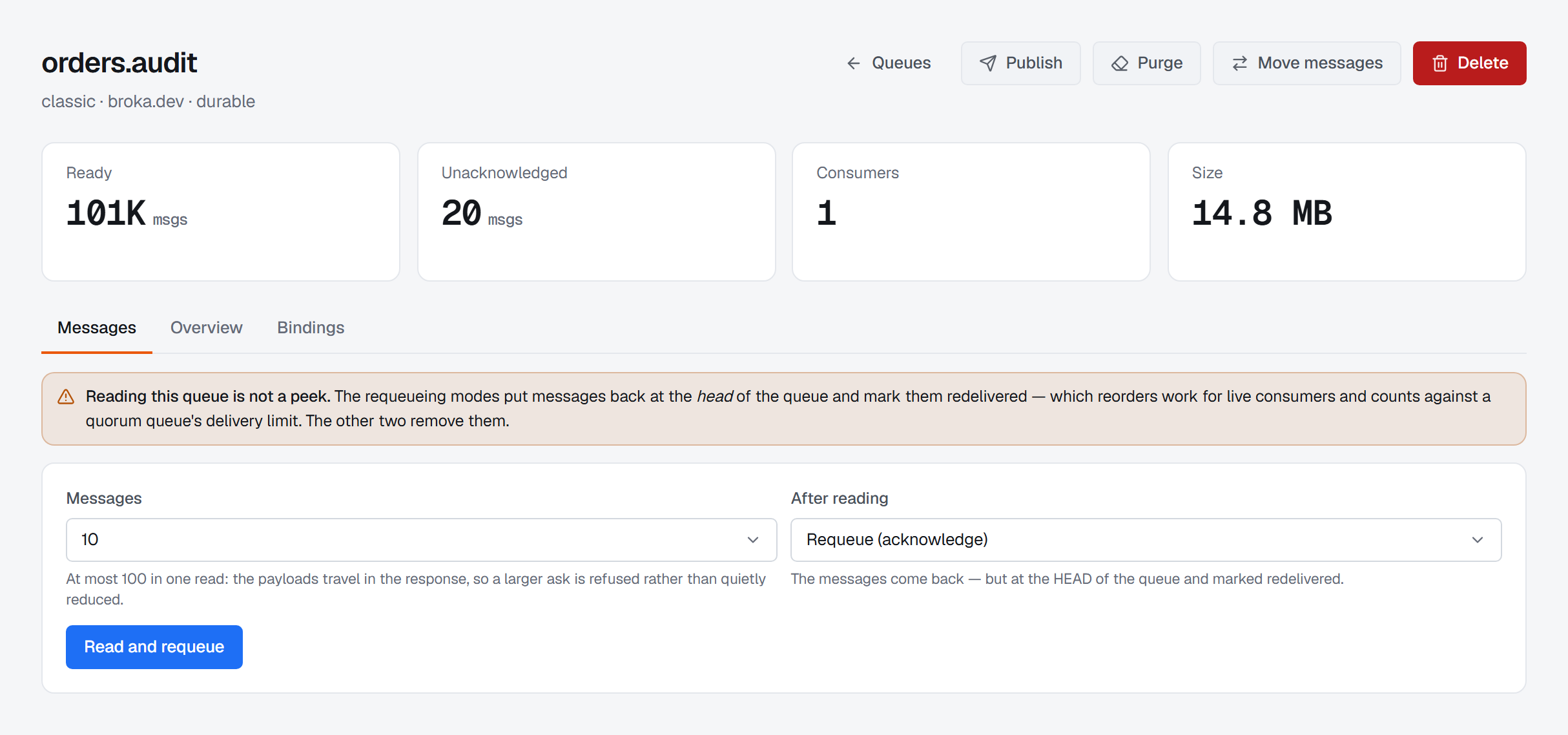The width and height of the screenshot is (1568, 735).
Task: Open the Move messages action
Action: tap(1306, 63)
